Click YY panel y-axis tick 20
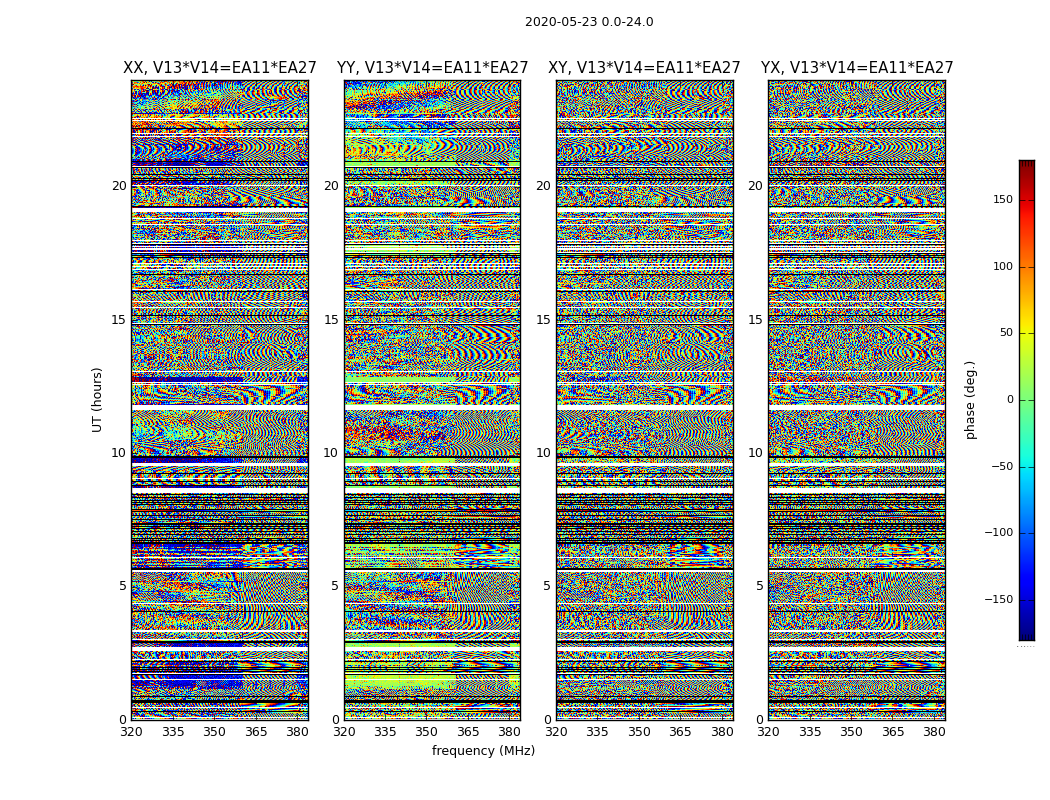Image resolution: width=1050 pixels, height=800 pixels. point(331,186)
